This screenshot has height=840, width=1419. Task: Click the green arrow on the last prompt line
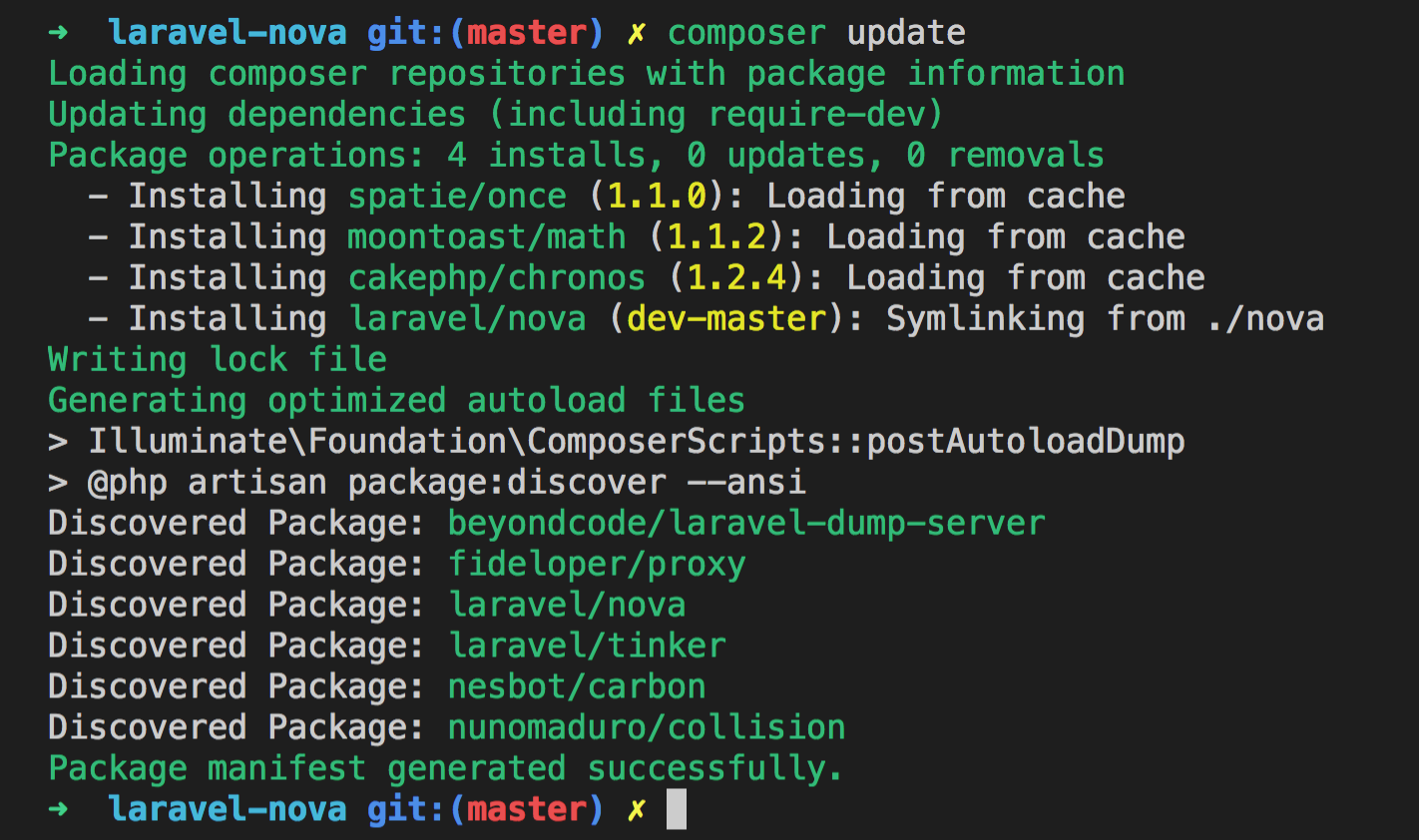click(x=58, y=808)
